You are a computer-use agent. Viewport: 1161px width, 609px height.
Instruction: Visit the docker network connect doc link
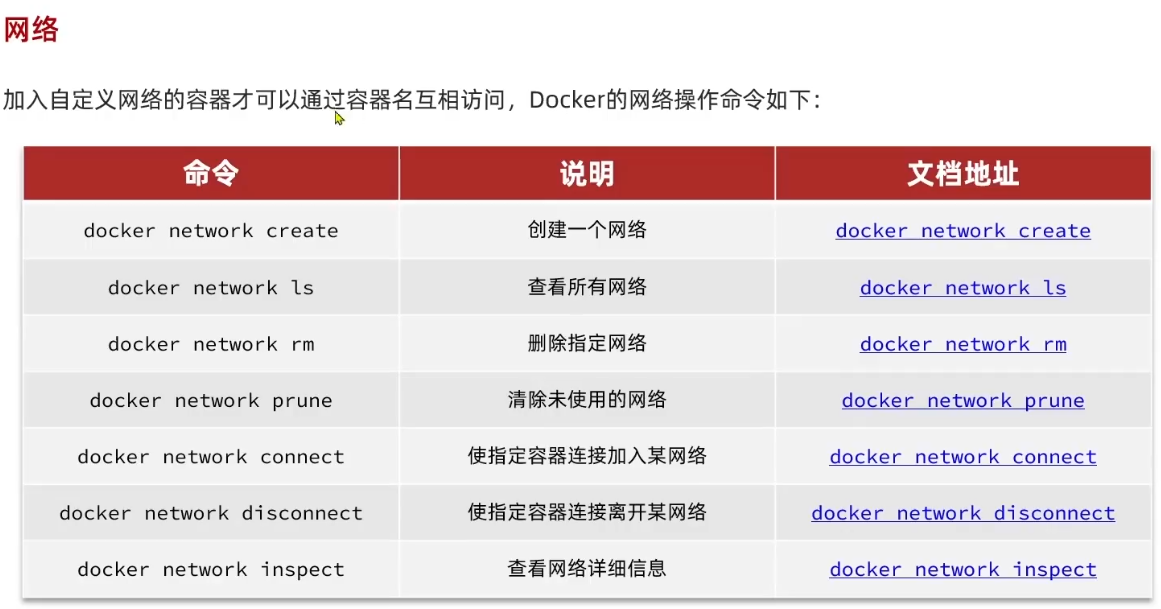point(962,457)
